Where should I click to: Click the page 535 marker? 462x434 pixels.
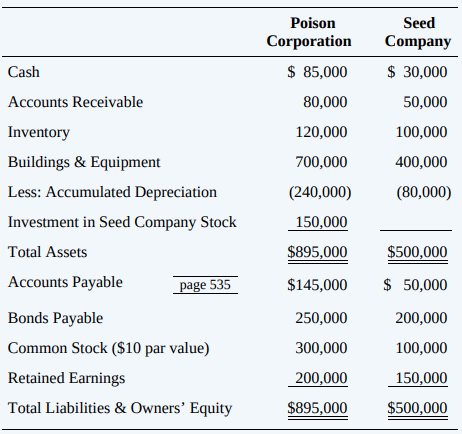coord(205,285)
